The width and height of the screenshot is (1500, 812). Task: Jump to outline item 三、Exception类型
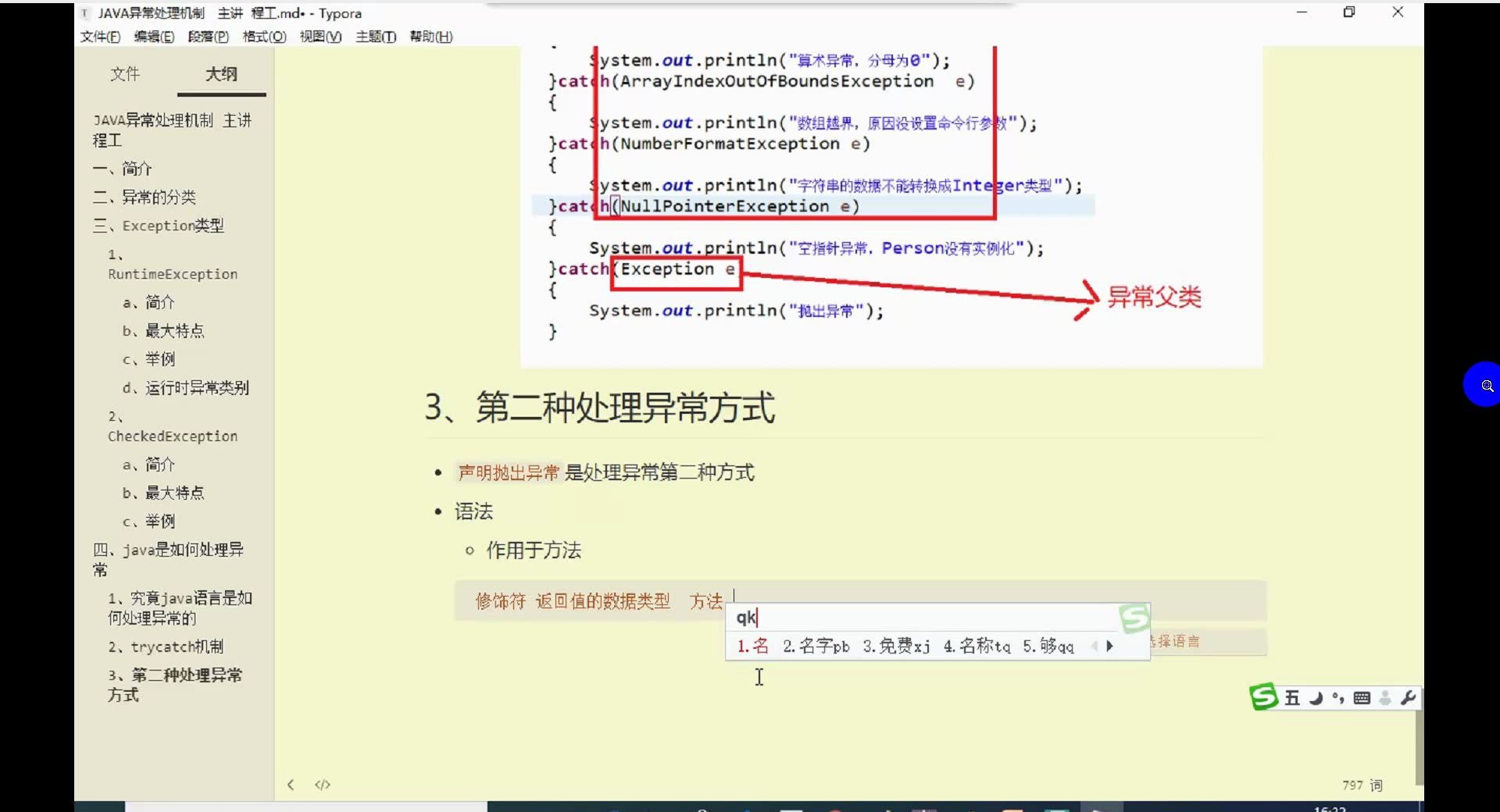point(159,226)
